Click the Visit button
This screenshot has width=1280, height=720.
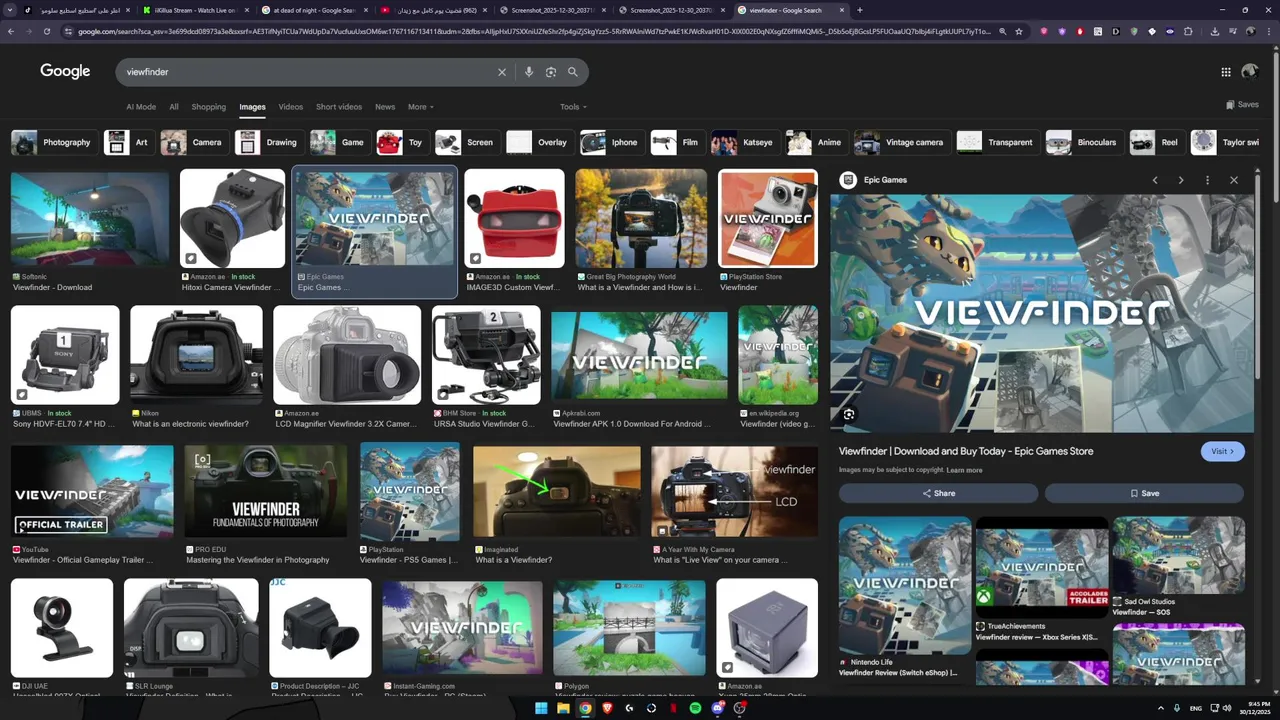pos(1222,451)
